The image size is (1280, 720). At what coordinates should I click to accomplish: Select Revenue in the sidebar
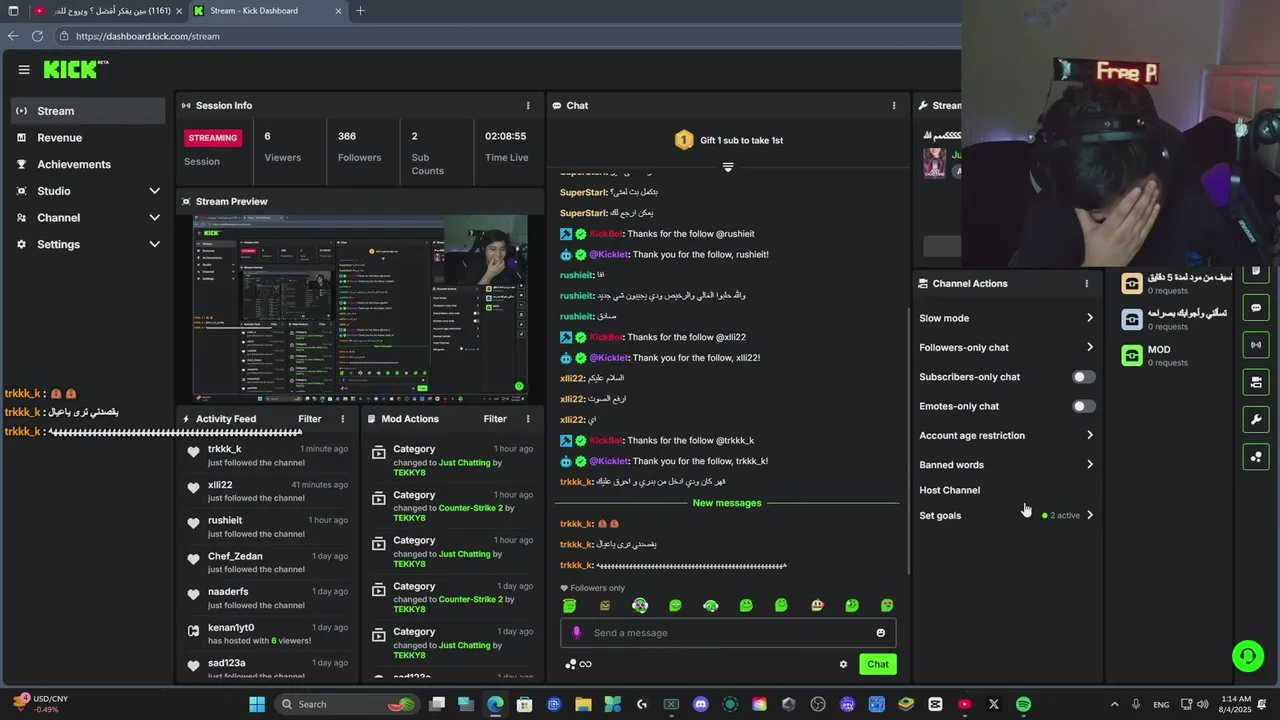pyautogui.click(x=87, y=138)
